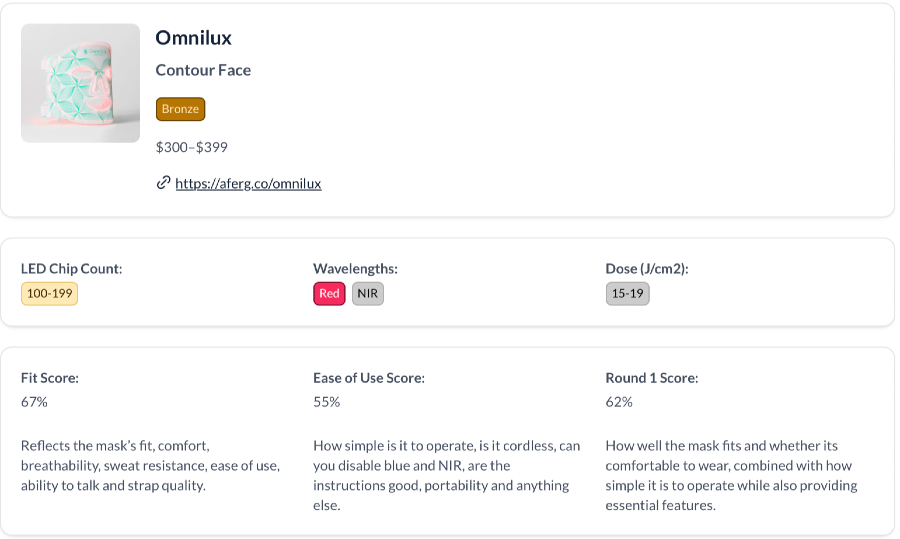Click the Ease of Use Score label
900x539 pixels.
368,378
